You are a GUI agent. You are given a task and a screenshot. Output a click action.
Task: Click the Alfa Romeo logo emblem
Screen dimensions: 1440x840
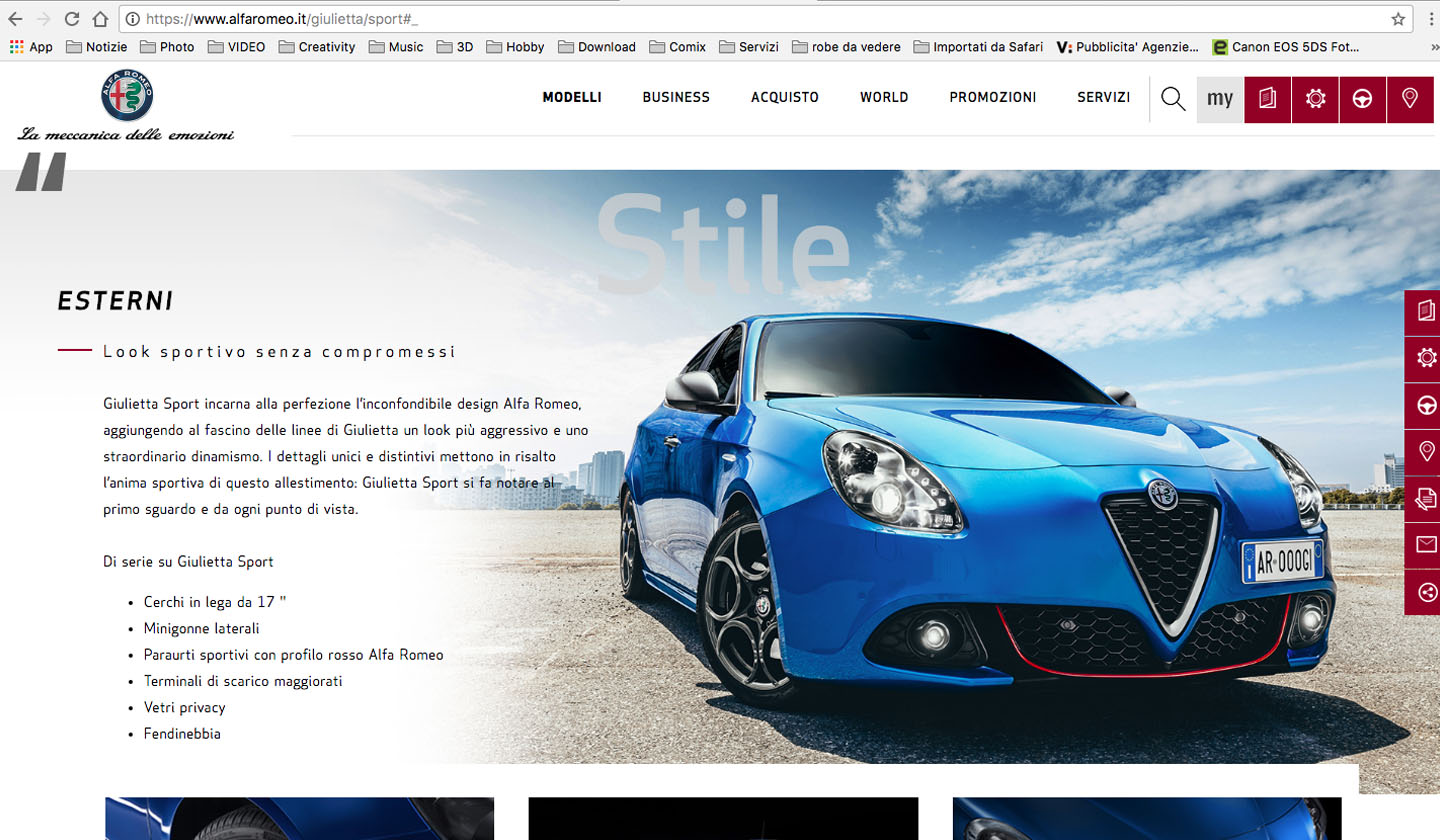pos(127,97)
